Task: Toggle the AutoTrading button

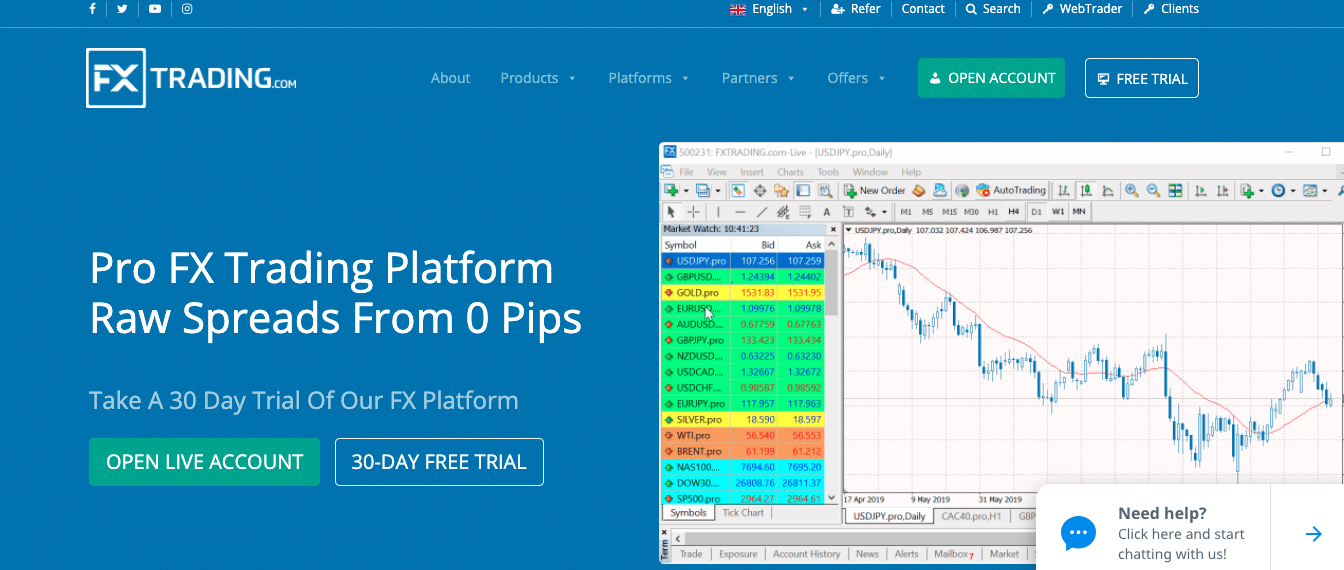Action: (x=1011, y=190)
